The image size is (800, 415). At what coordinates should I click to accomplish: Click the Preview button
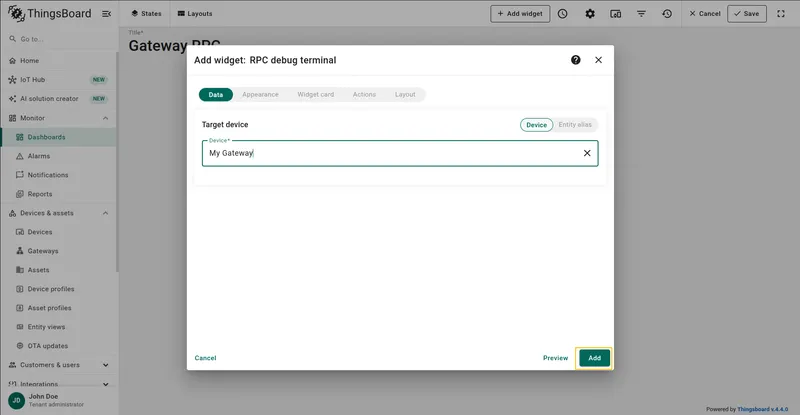point(555,358)
